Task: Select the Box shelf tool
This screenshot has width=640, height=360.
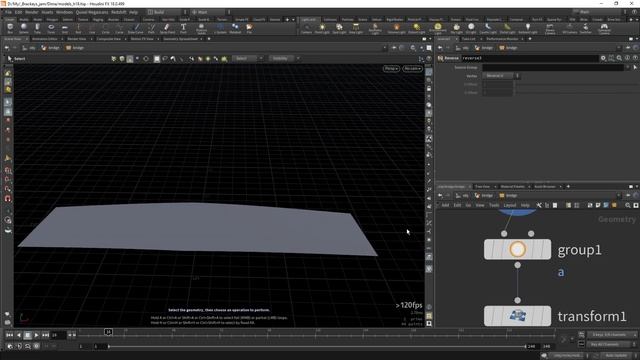Action: click(x=10, y=28)
